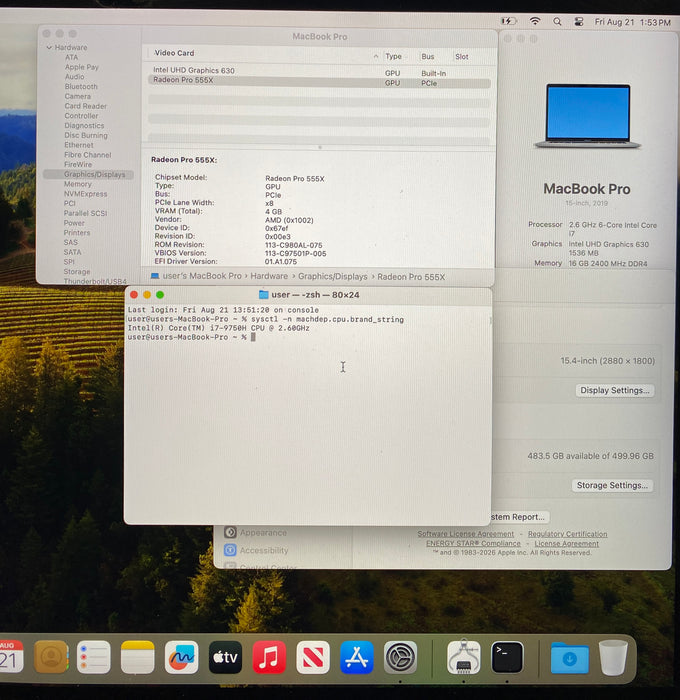
Task: Launch Reminders from the Dock
Action: (x=94, y=657)
